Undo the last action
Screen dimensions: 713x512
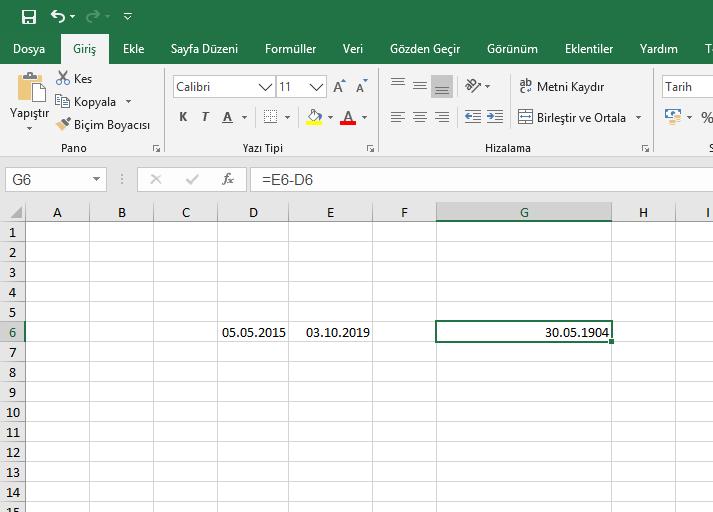pos(58,16)
